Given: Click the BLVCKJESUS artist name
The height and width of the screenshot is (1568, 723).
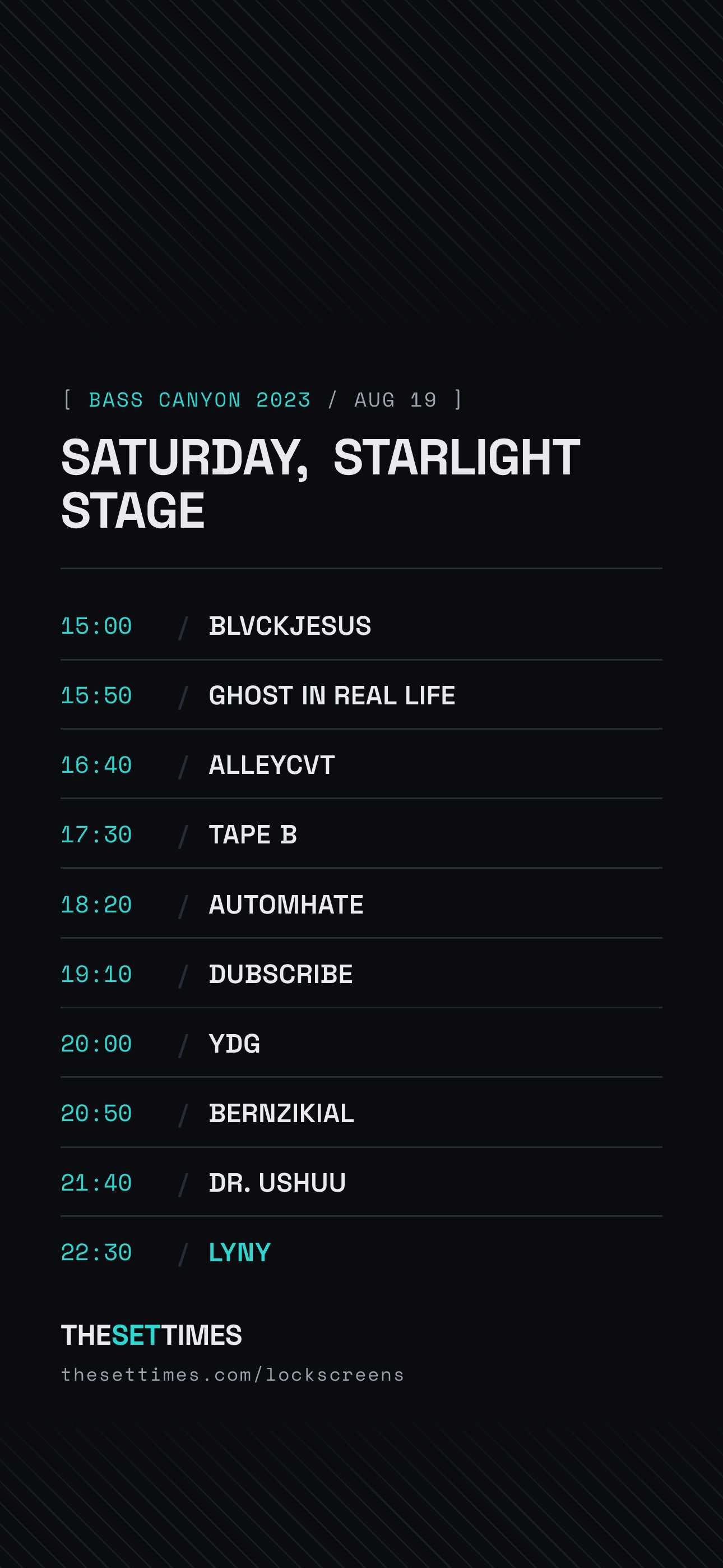Looking at the screenshot, I should (x=290, y=626).
